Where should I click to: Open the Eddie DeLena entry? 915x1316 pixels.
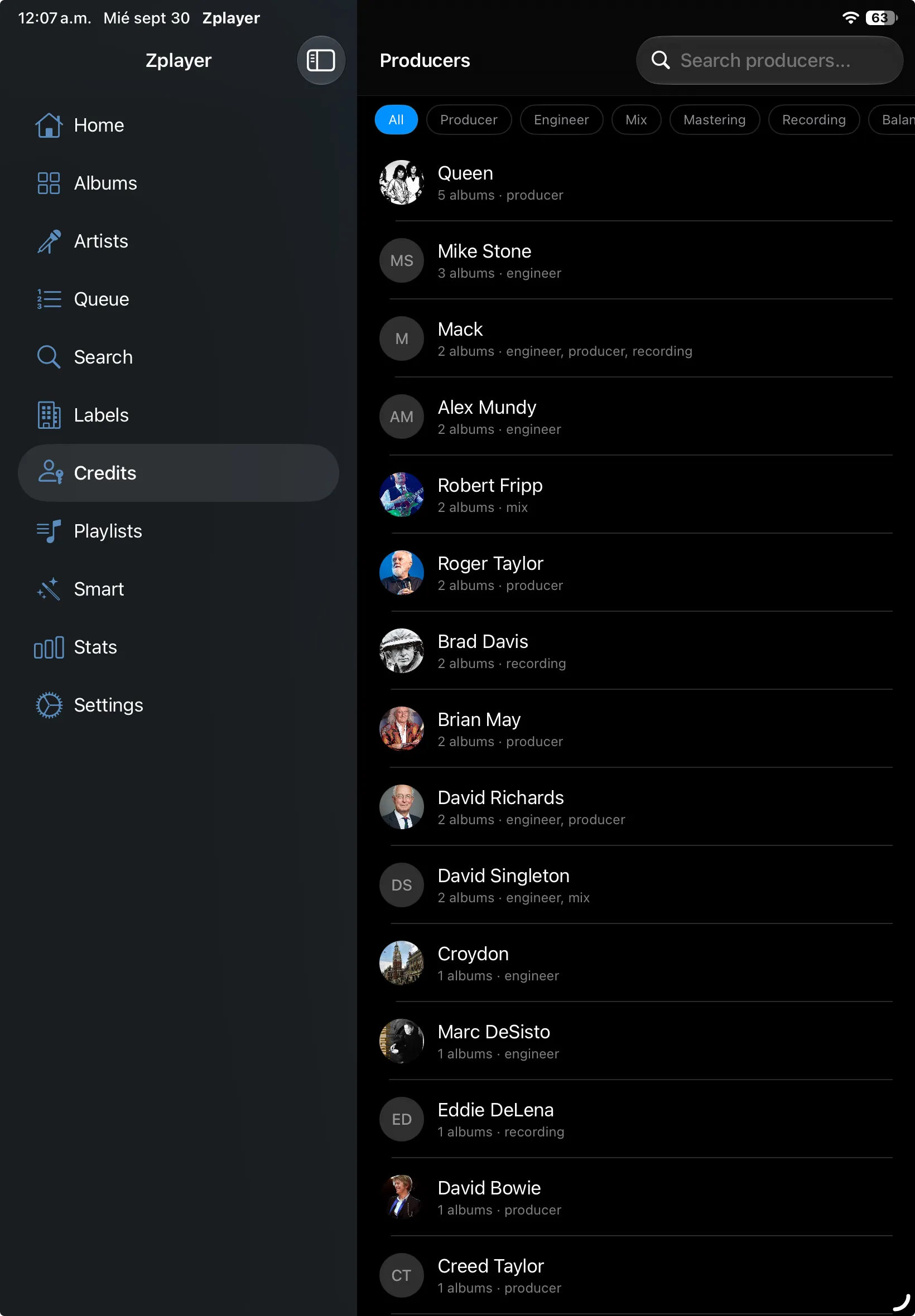(x=635, y=1120)
